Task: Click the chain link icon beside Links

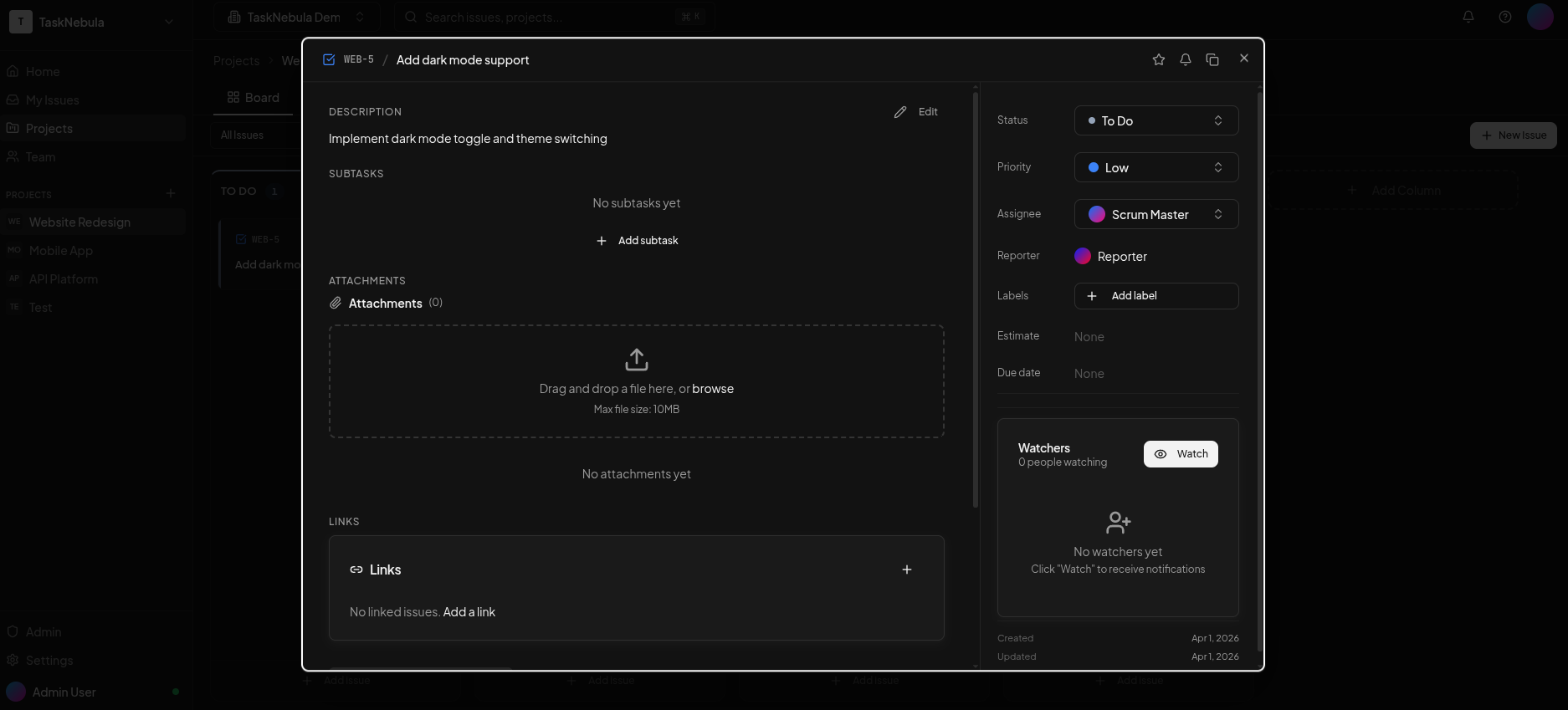Action: point(356,570)
